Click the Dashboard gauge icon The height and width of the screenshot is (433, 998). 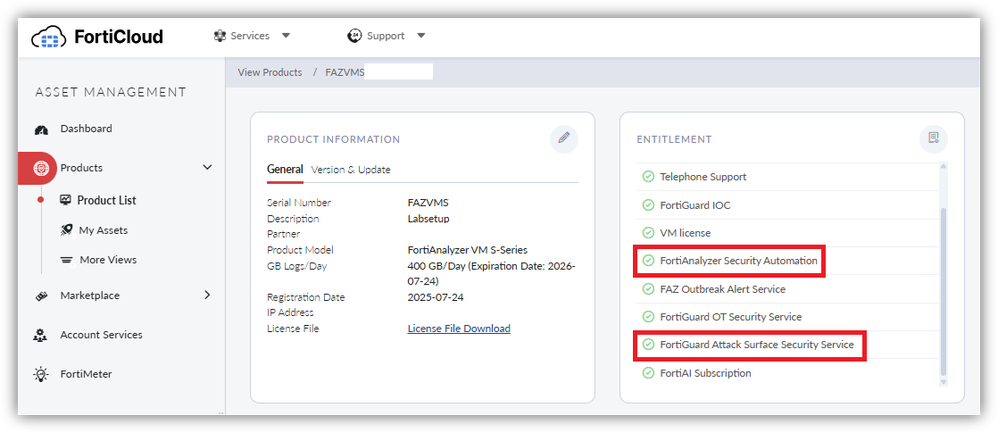point(41,129)
